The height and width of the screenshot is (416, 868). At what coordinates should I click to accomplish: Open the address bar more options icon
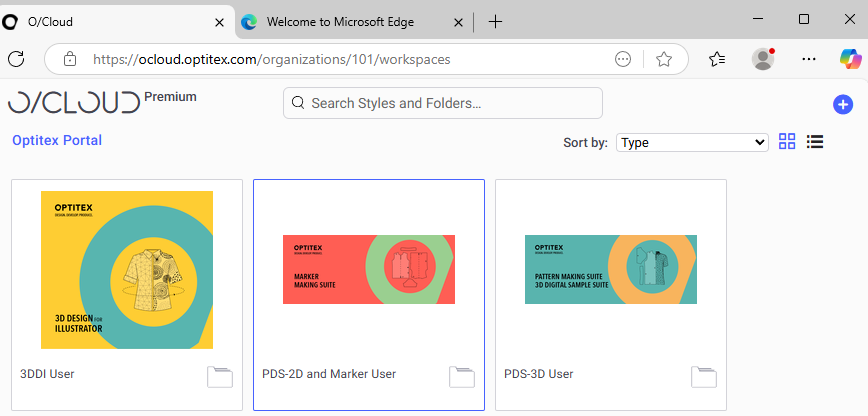pyautogui.click(x=623, y=59)
